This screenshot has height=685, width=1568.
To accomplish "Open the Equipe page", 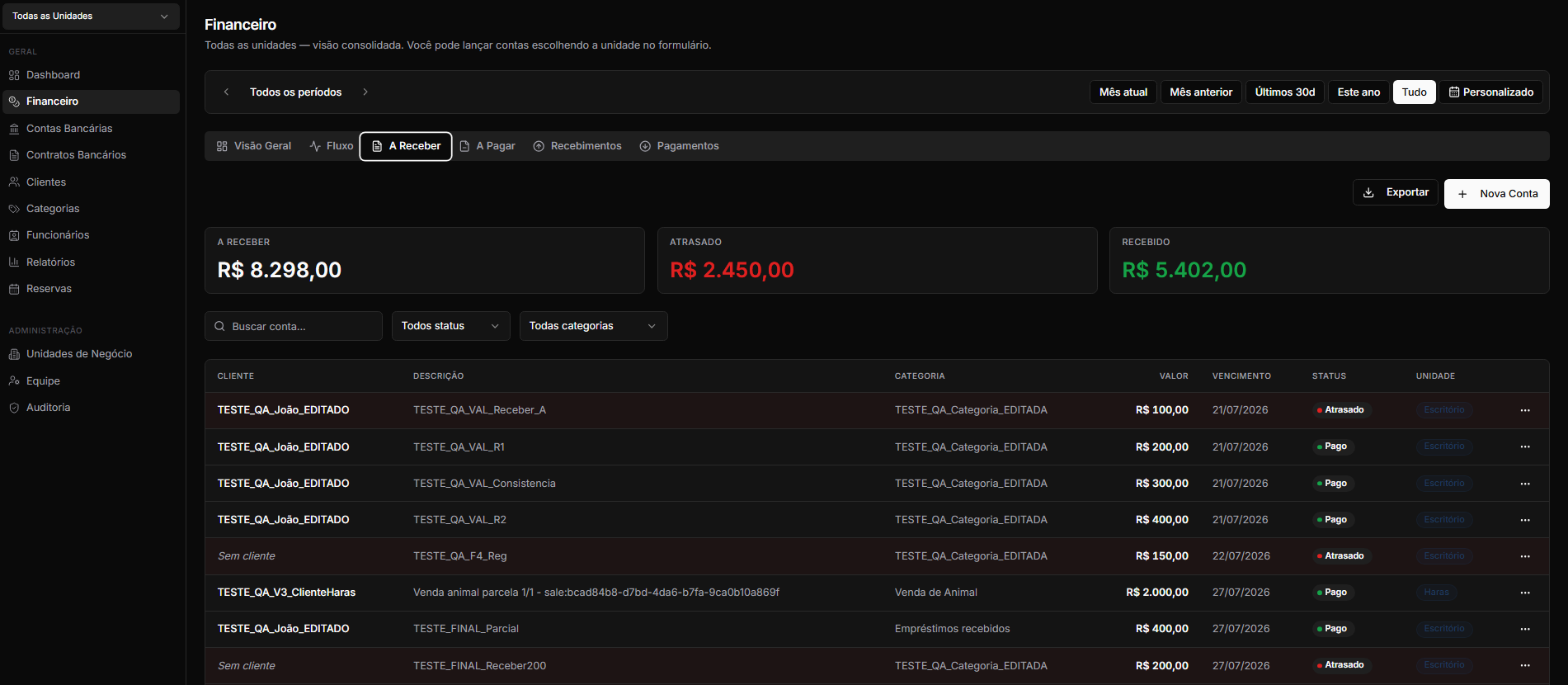I will point(91,380).
